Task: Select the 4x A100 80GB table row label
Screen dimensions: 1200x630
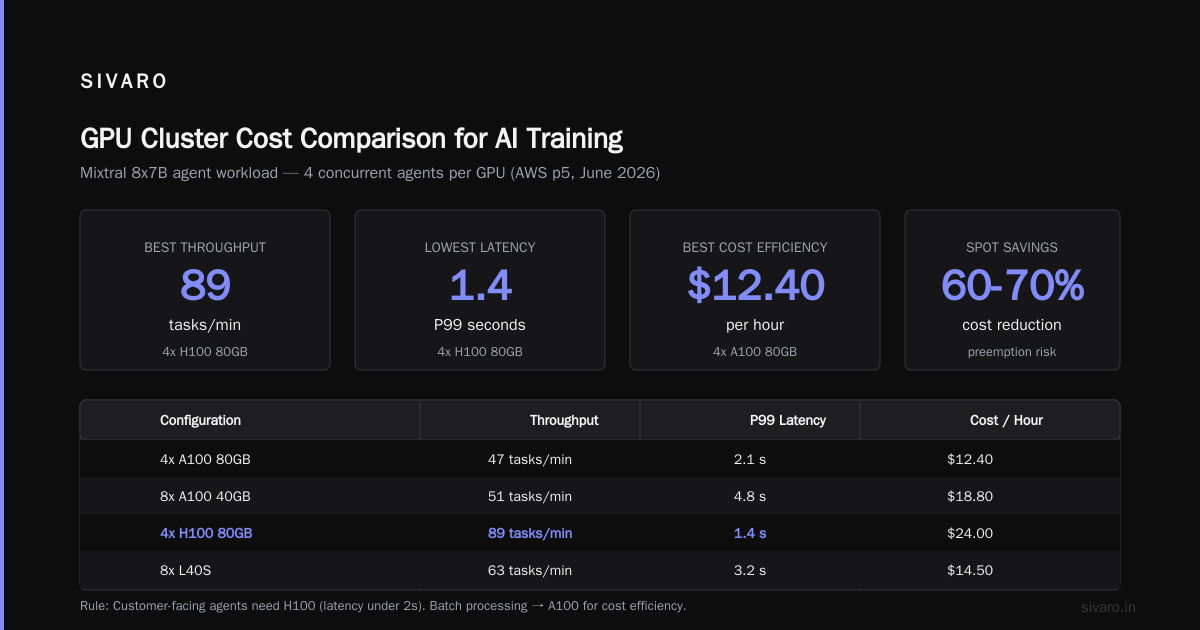Action: tap(205, 459)
